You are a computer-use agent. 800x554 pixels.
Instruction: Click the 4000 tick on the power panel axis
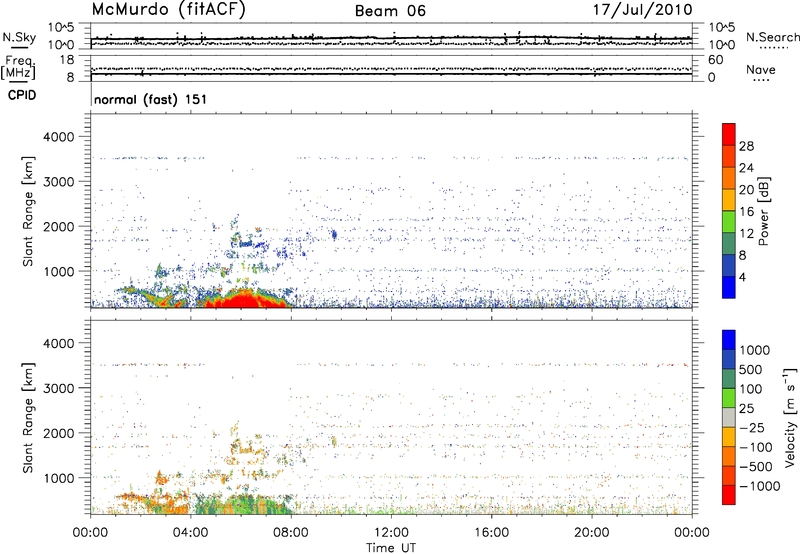point(58,137)
